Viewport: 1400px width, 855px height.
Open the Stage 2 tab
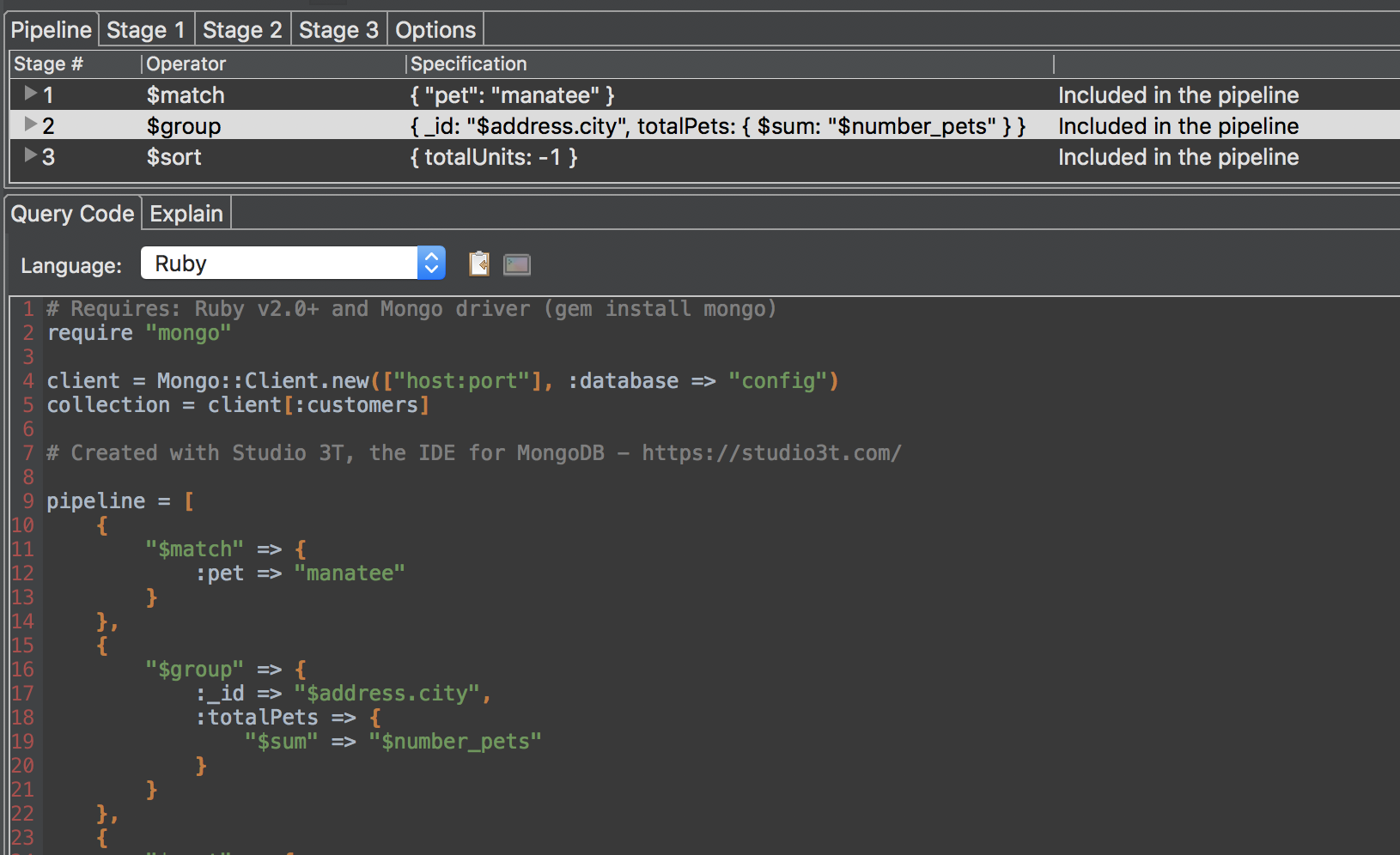(x=243, y=28)
